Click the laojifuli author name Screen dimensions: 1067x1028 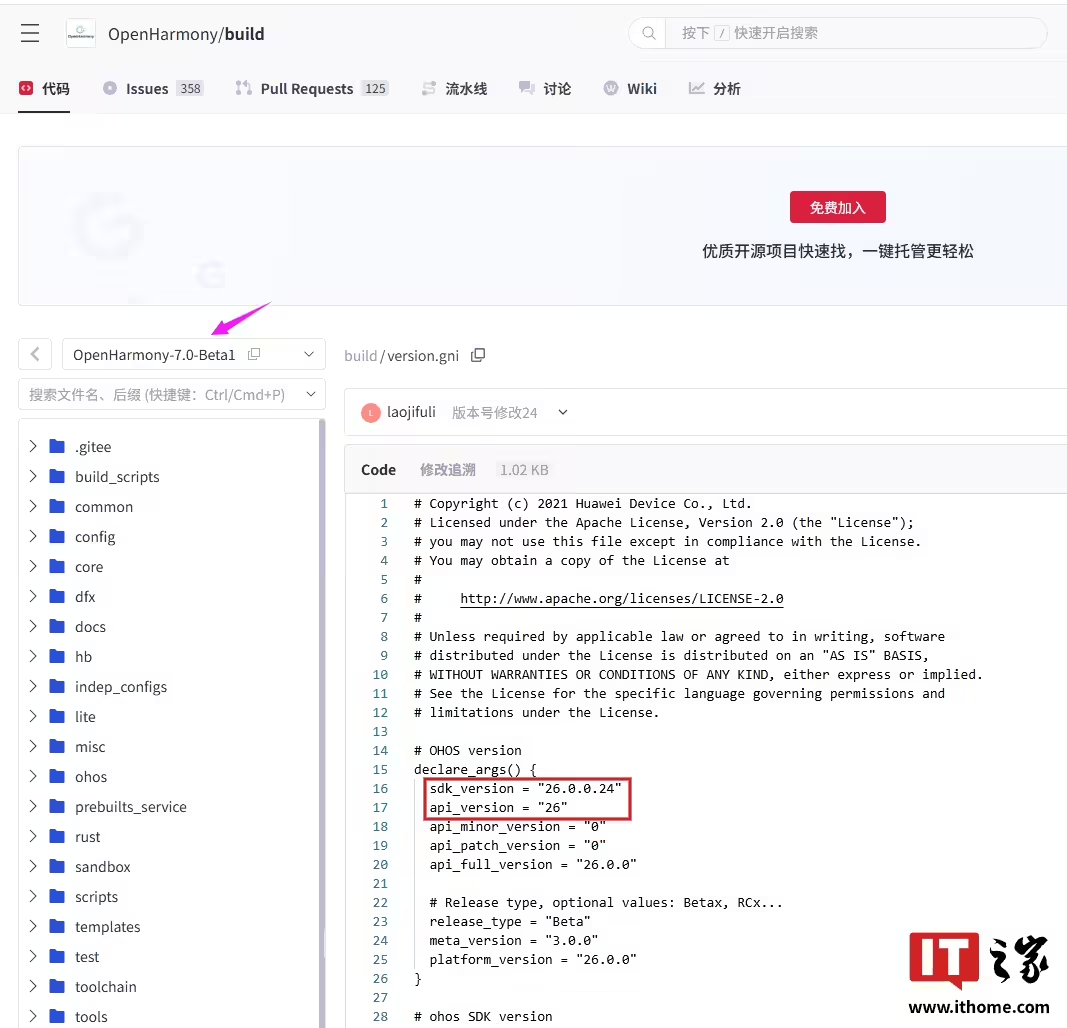tap(411, 412)
